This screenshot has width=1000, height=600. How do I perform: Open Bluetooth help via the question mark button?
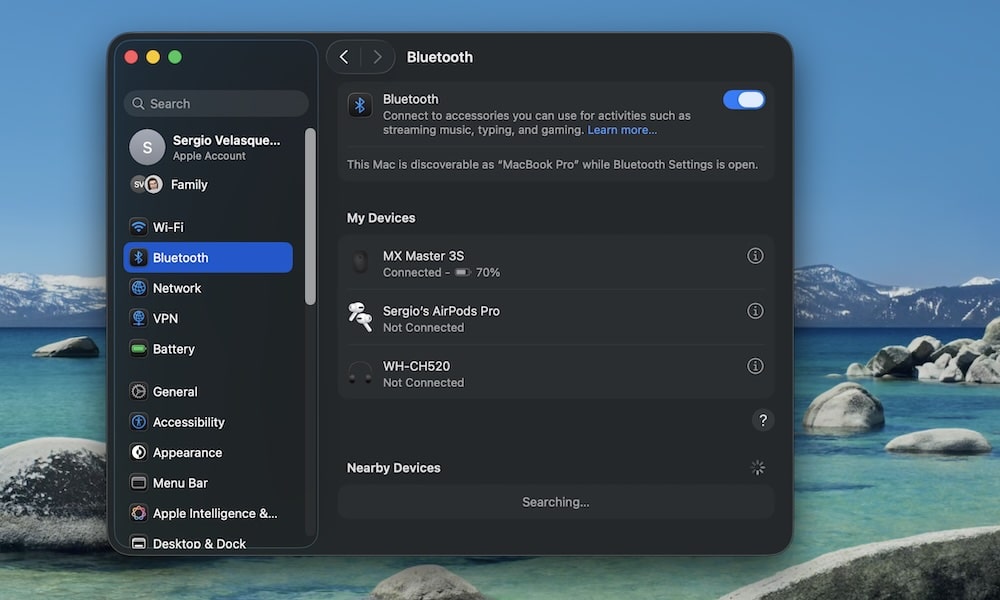[763, 420]
